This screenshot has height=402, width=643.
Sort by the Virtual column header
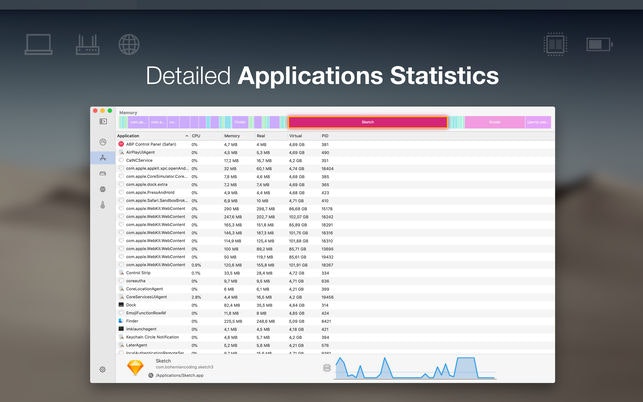[303, 136]
